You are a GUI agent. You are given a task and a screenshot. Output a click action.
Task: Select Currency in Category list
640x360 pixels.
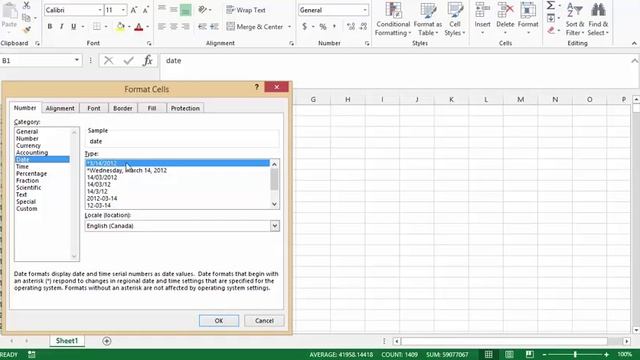coord(29,145)
